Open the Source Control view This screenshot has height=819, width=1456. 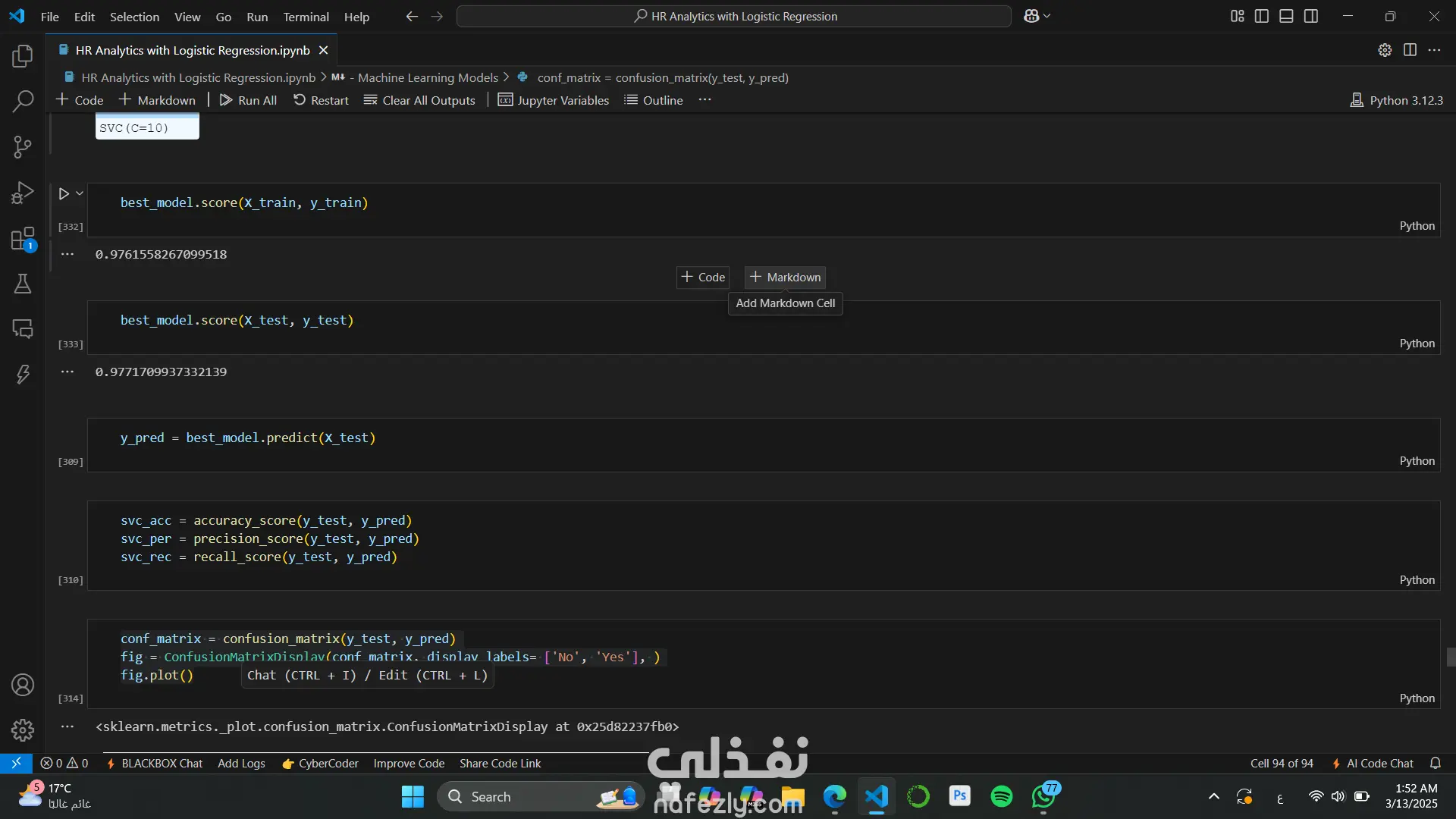tap(23, 146)
